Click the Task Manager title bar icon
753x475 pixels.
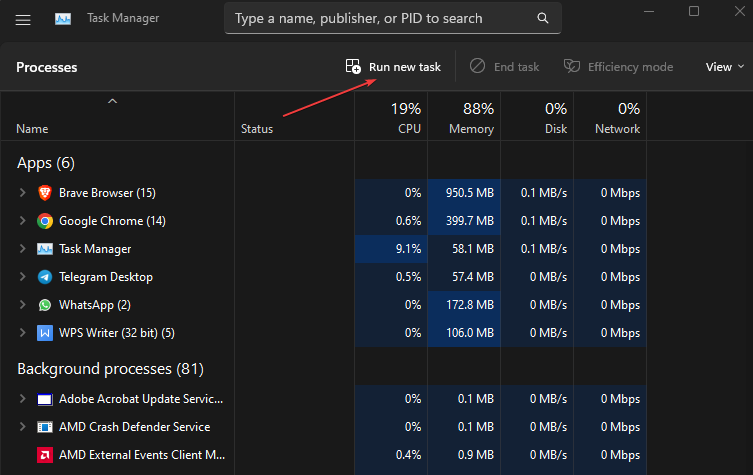click(63, 19)
